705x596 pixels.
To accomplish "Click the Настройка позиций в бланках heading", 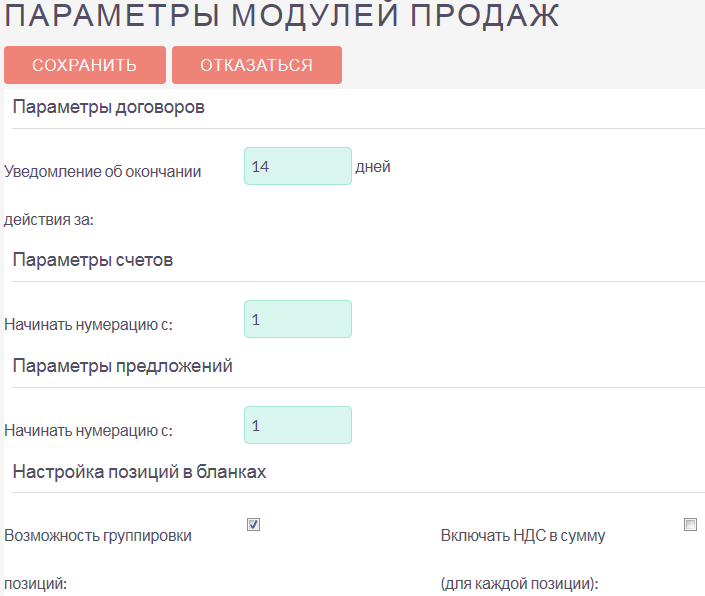I will (x=139, y=472).
